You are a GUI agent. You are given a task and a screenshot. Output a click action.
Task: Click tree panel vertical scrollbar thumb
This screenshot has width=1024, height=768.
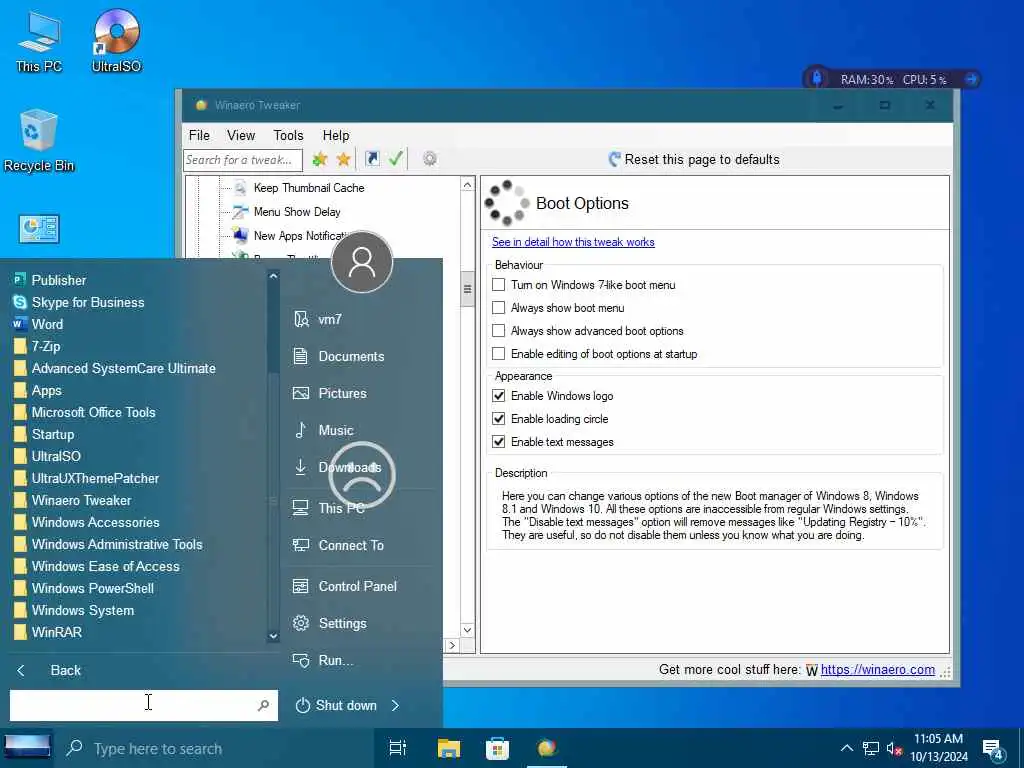(x=467, y=289)
